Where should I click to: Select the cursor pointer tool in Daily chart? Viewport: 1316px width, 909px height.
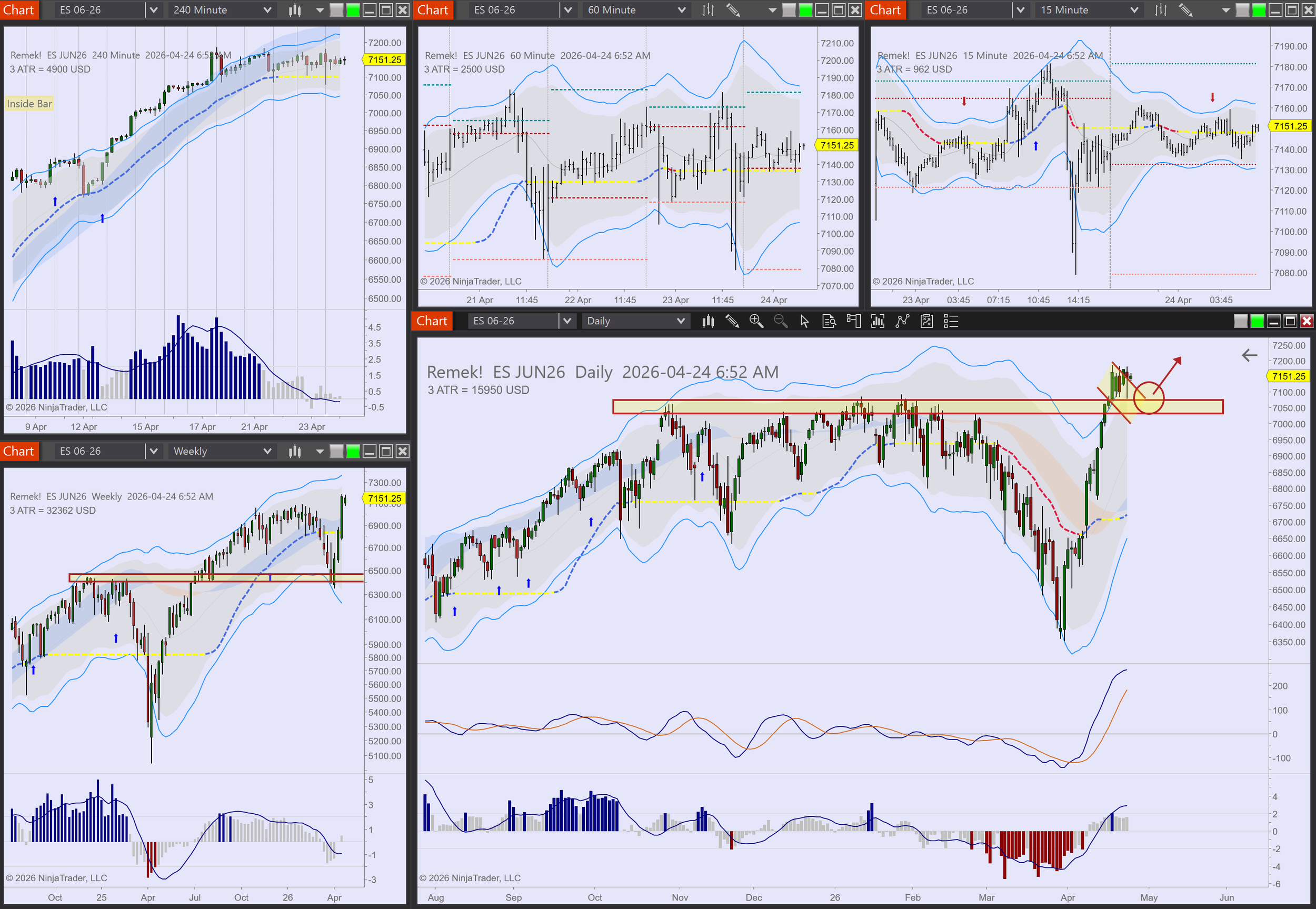coord(804,321)
